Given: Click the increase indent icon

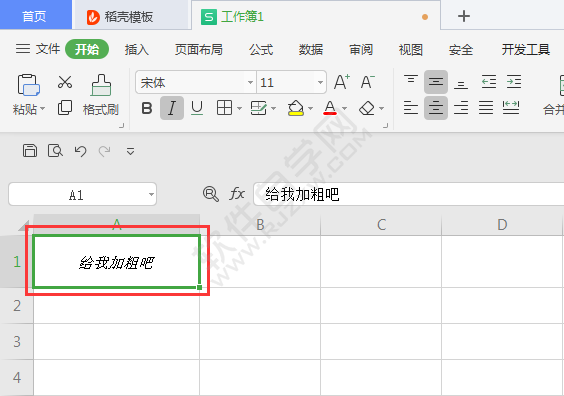Looking at the screenshot, I should pyautogui.click(x=514, y=82).
